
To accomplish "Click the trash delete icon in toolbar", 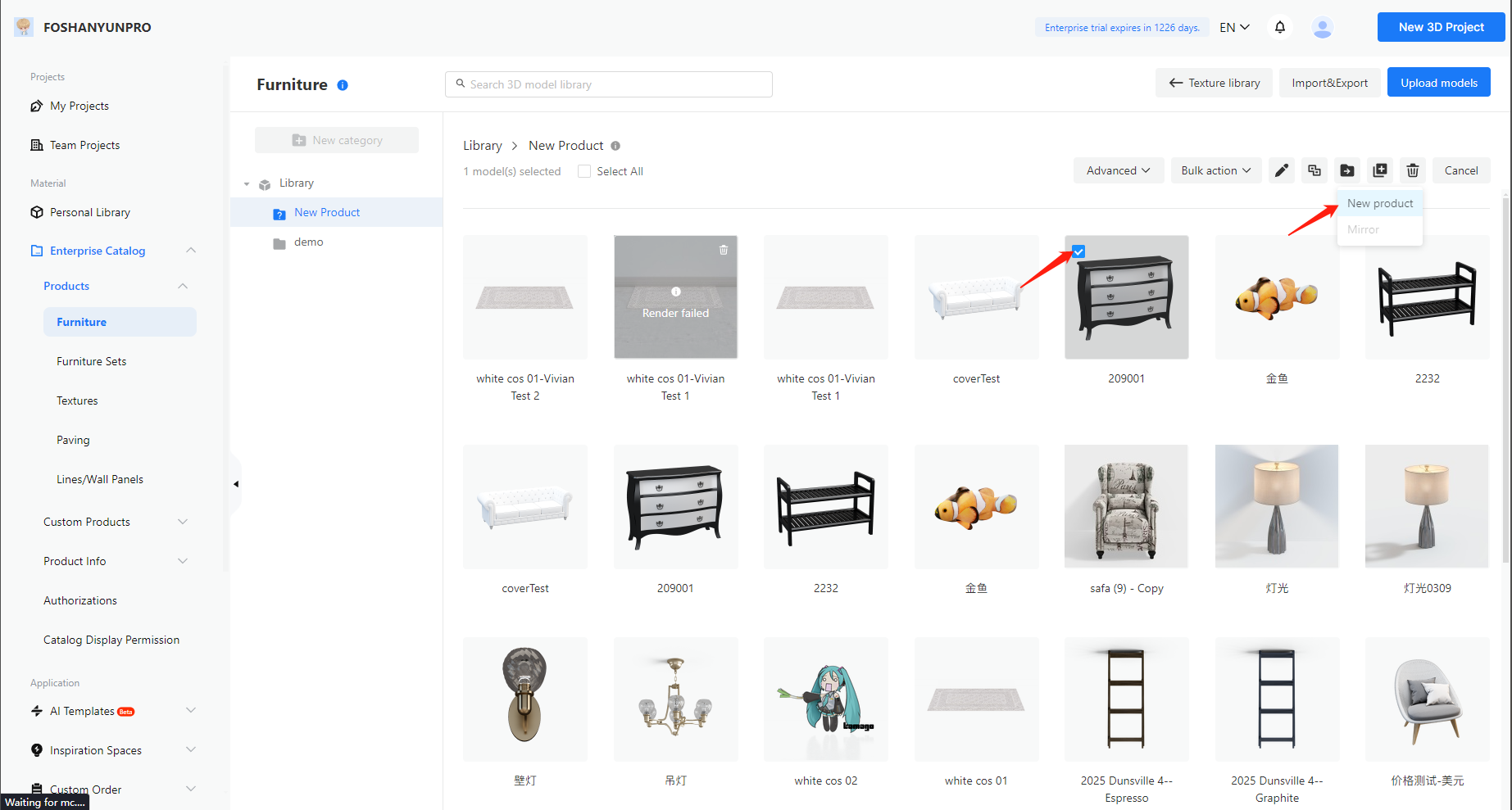I will [1413, 170].
